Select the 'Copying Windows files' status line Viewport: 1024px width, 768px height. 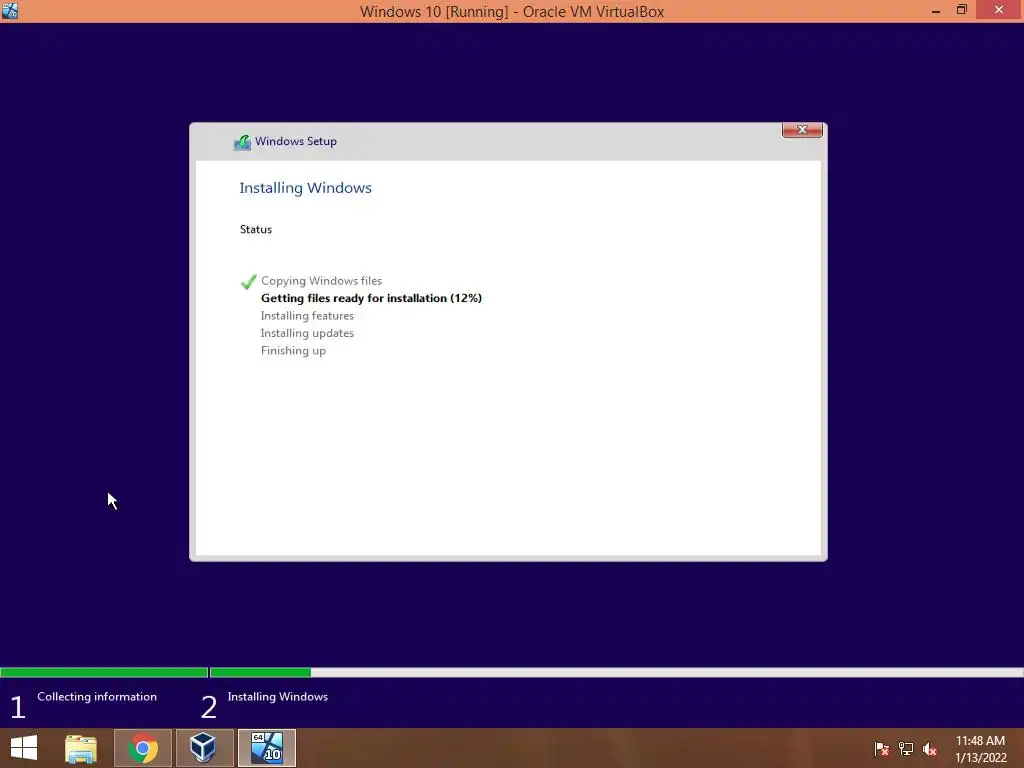click(321, 281)
